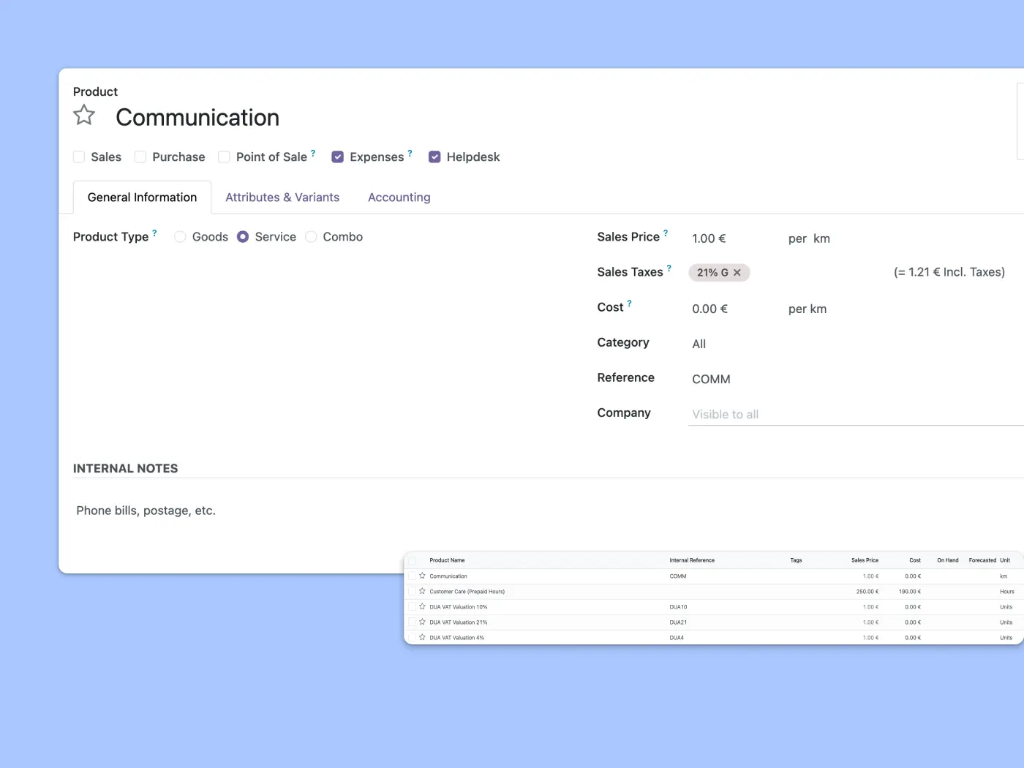The image size is (1024, 768).
Task: Disable the Expenses checkbox
Action: [338, 157]
